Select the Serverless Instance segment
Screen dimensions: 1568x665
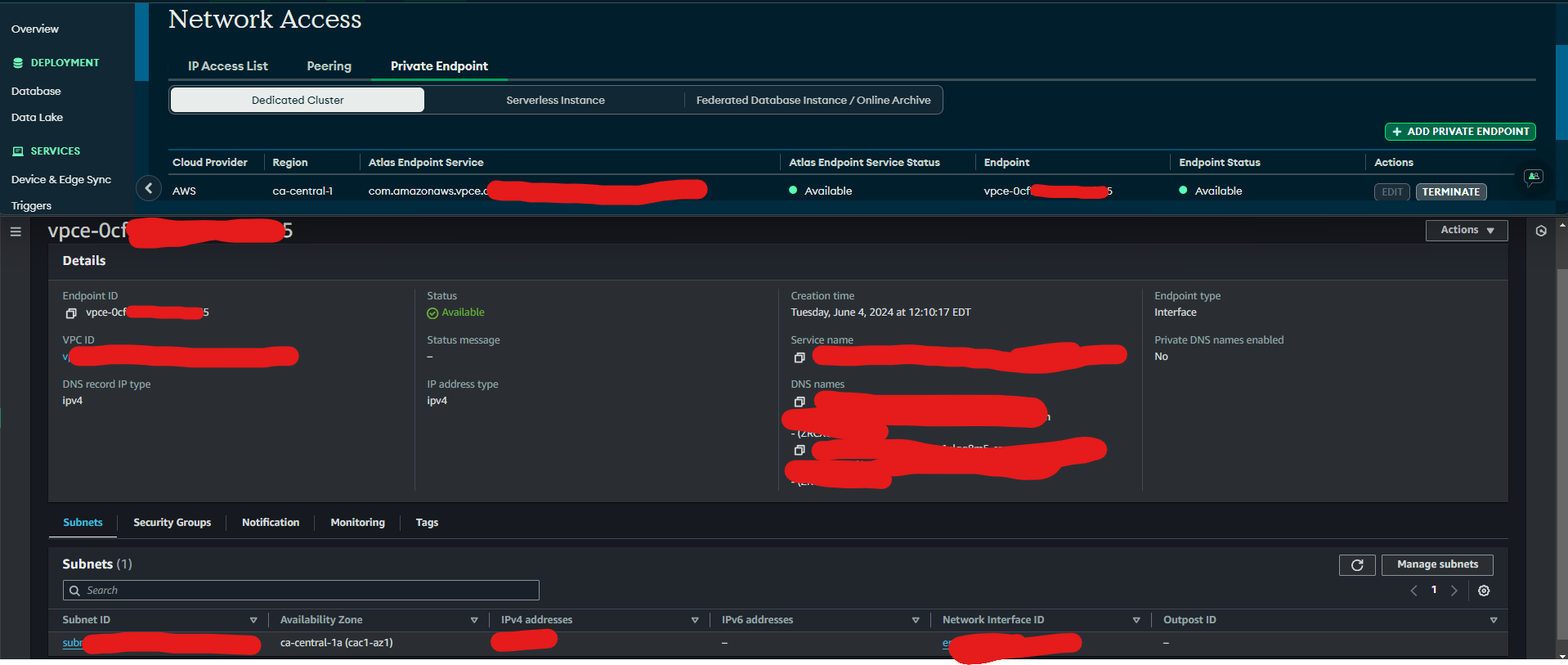[555, 101]
